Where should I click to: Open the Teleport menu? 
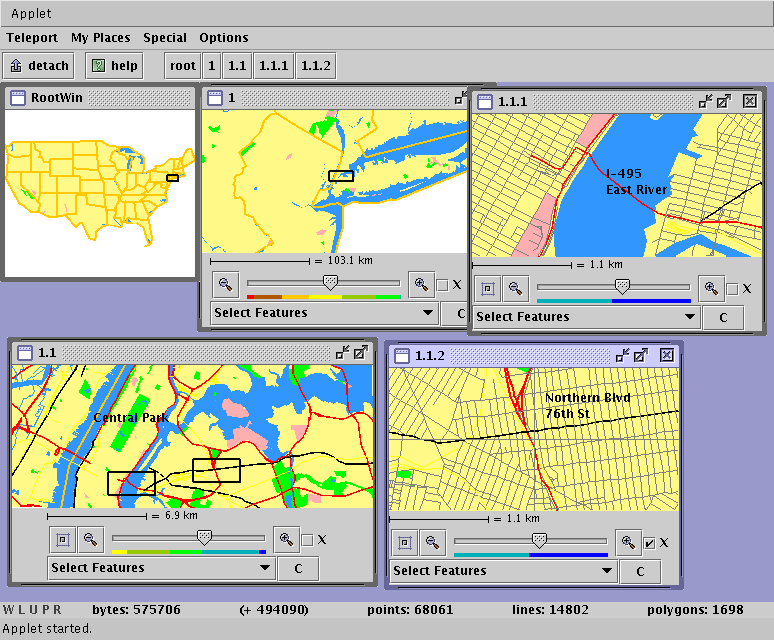click(32, 38)
